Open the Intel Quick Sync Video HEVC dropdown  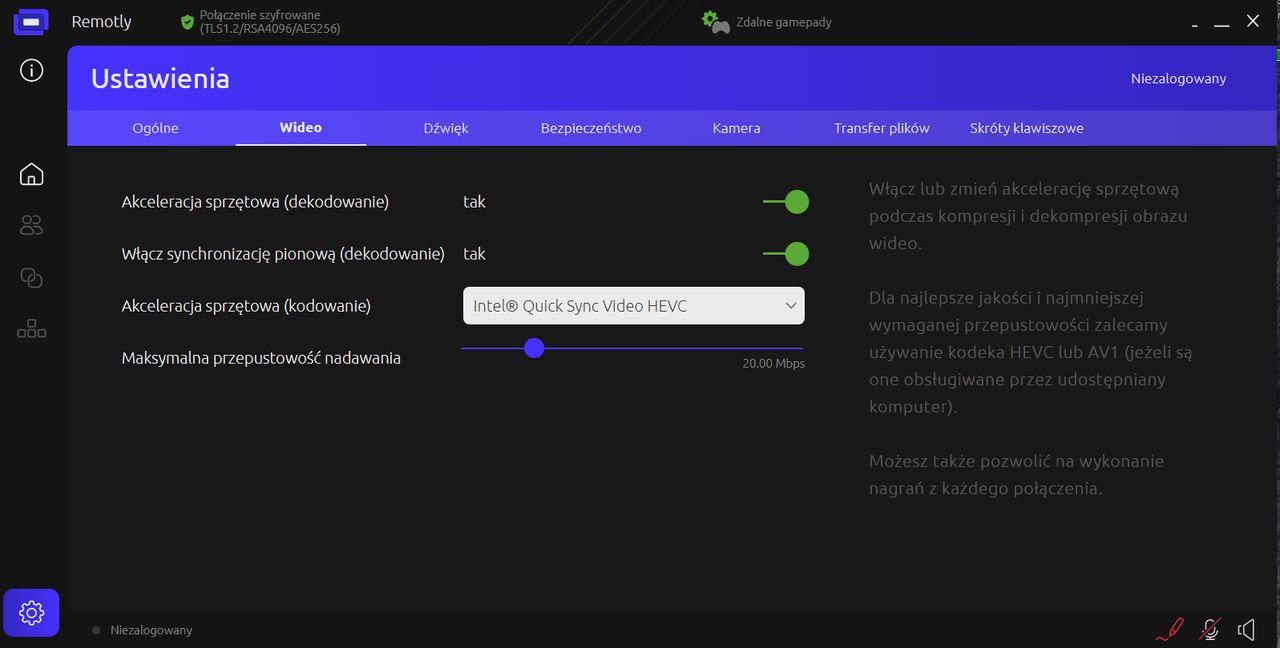(634, 306)
